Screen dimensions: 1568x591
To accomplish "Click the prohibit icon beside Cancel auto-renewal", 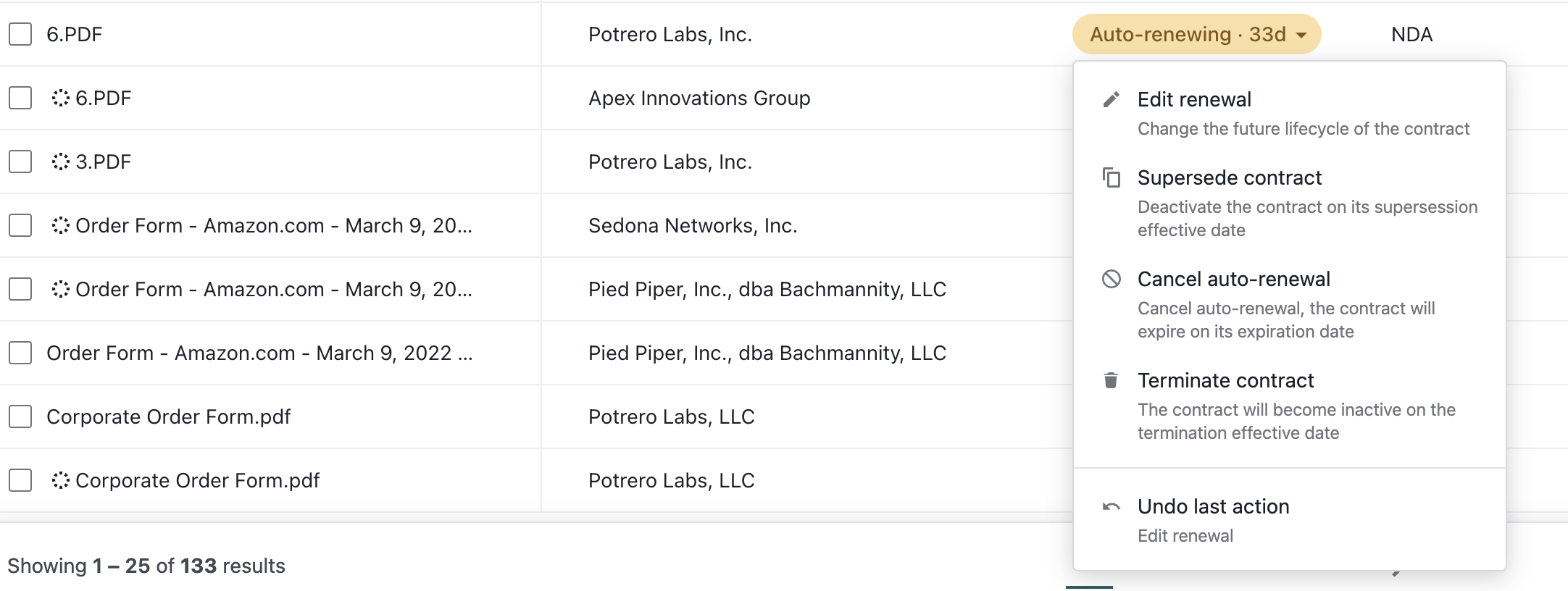I will [x=1111, y=279].
